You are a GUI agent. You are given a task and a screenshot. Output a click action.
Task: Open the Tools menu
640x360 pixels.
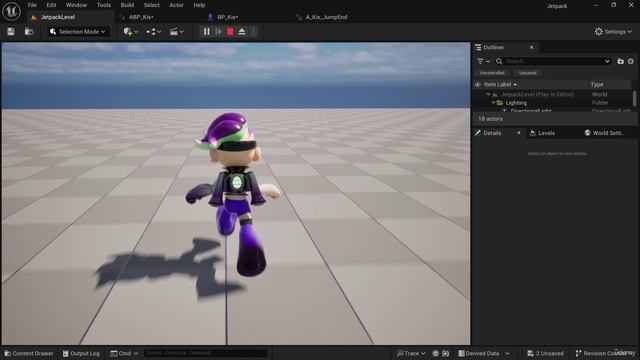click(104, 5)
